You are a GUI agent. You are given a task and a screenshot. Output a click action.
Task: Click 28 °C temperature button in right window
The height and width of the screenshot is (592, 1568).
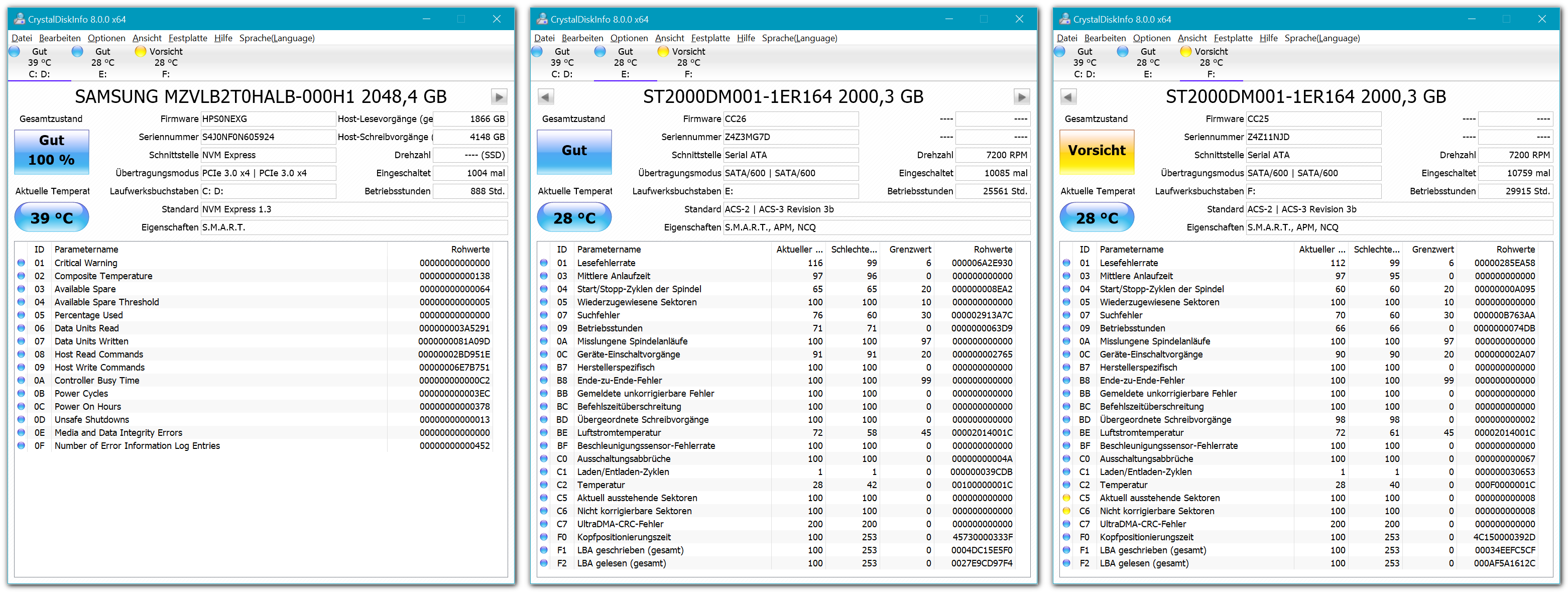[1097, 217]
